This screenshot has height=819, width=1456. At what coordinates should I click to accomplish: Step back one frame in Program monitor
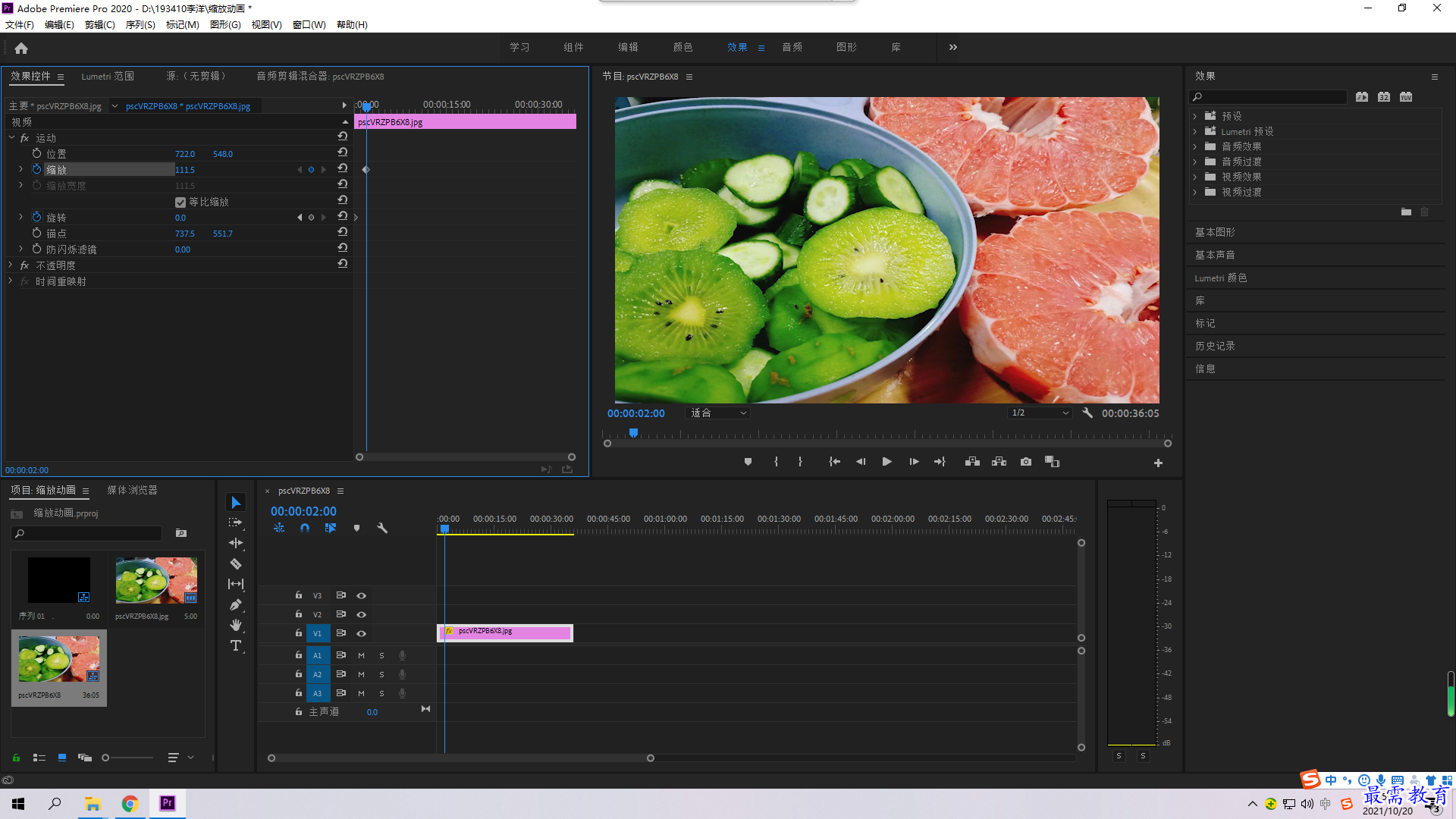pos(860,462)
